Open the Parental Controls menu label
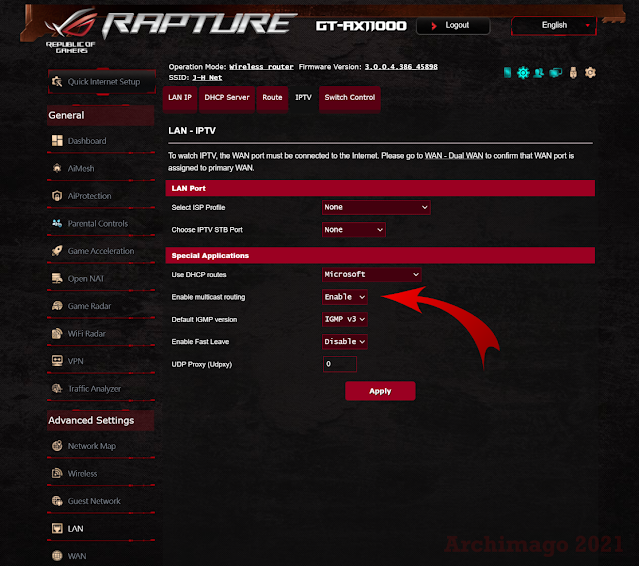This screenshot has width=639, height=566. pos(97,224)
